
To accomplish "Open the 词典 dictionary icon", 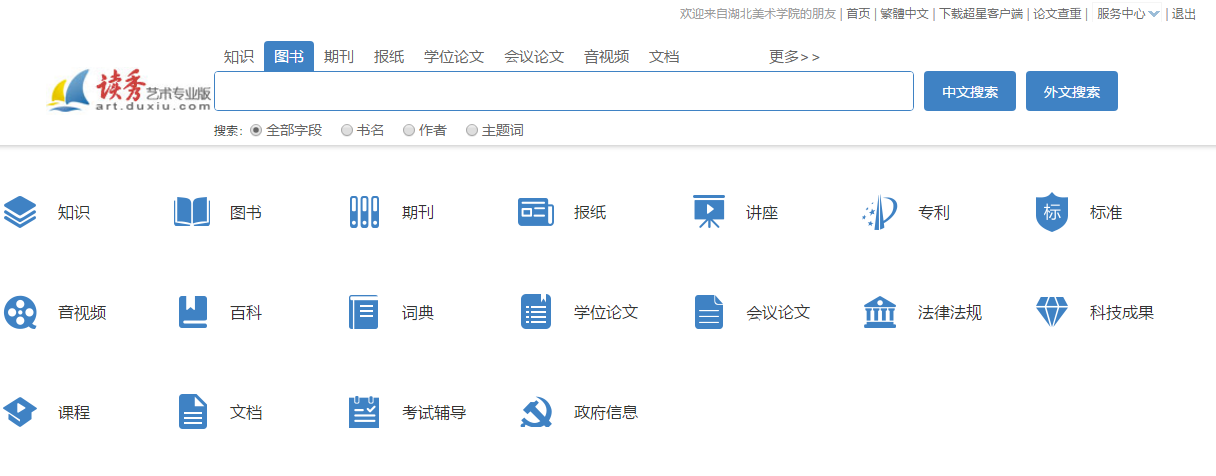I will tap(364, 313).
